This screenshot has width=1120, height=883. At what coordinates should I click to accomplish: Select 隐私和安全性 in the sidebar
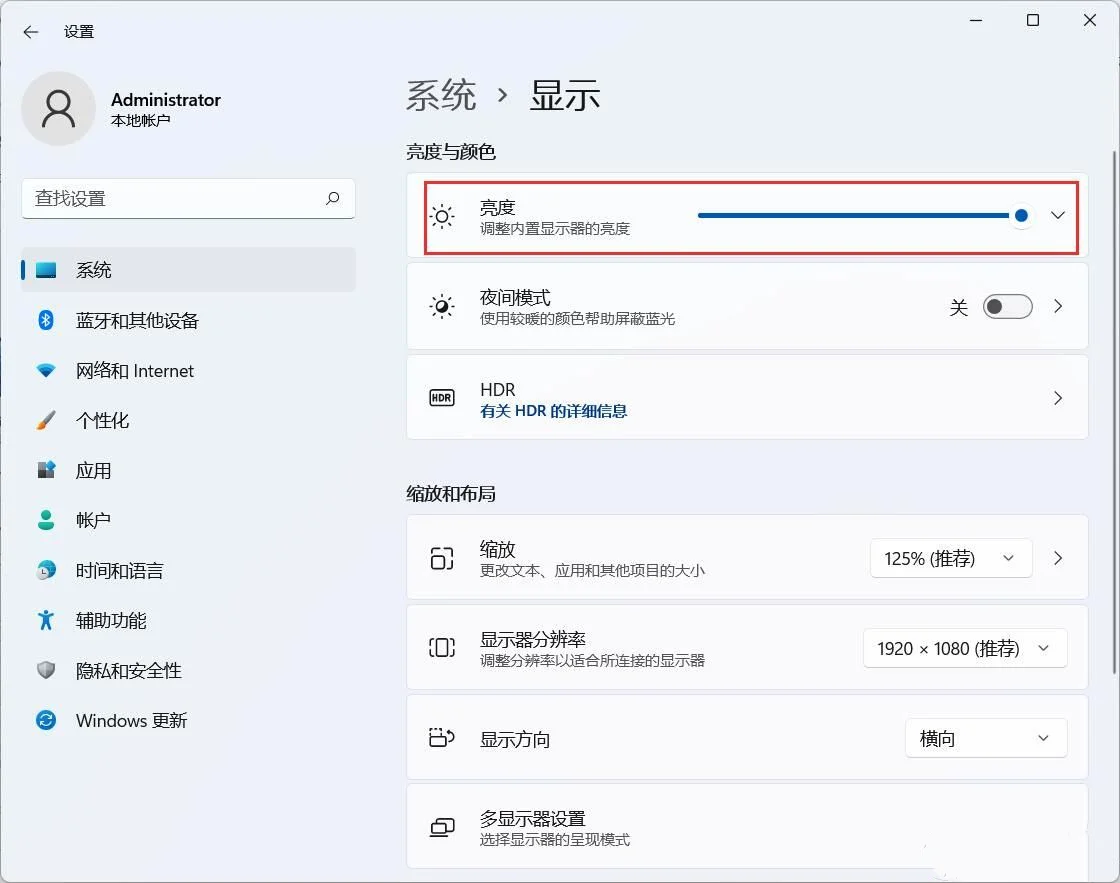pyautogui.click(x=189, y=670)
